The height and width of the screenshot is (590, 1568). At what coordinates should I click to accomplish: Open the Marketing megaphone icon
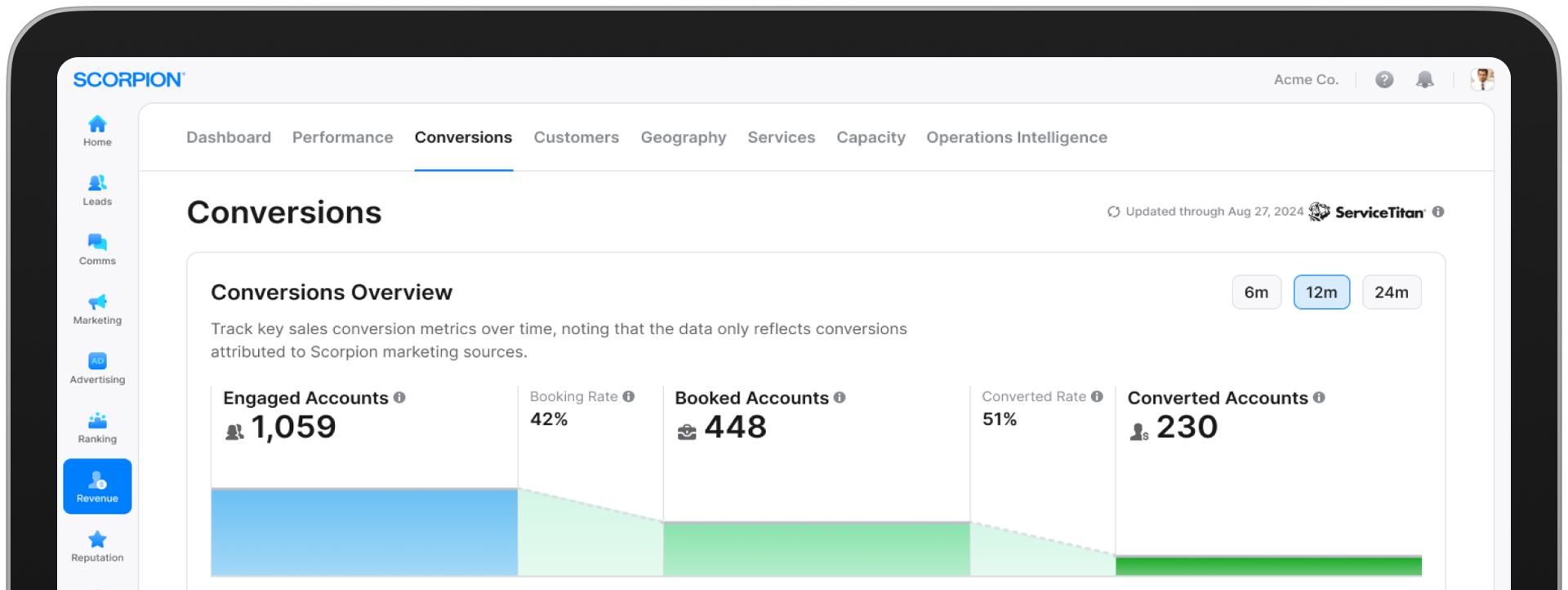coord(97,302)
